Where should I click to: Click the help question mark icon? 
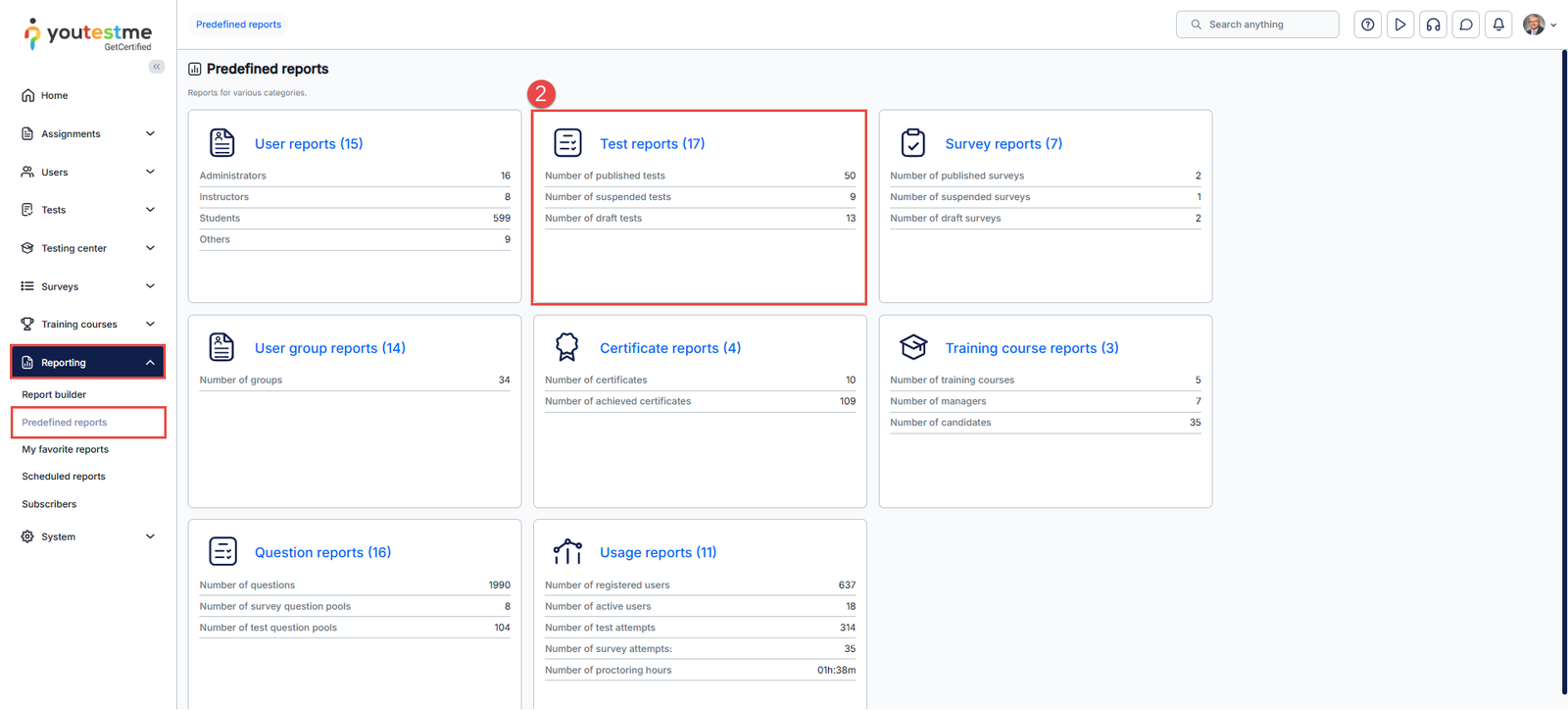pos(1367,25)
